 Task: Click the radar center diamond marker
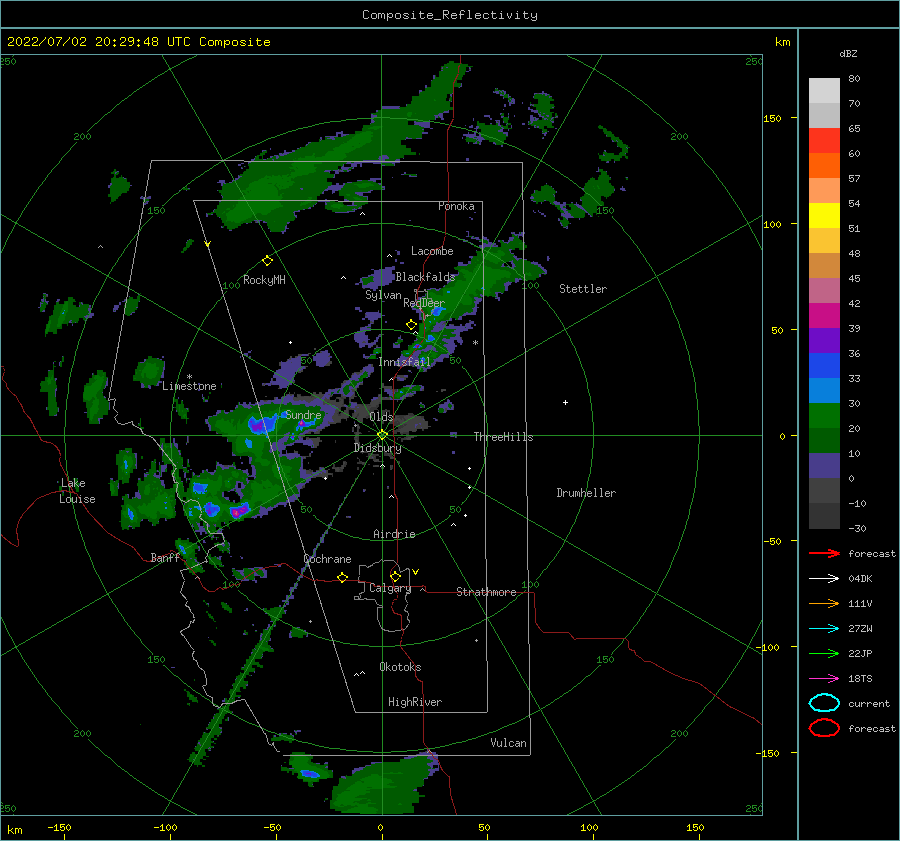coord(382,435)
